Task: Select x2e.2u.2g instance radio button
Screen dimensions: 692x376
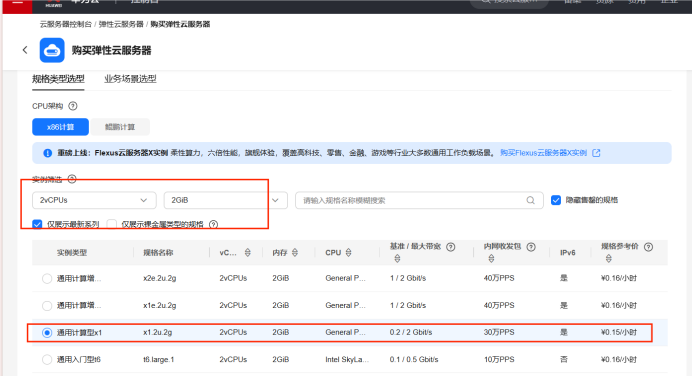Action: (x=47, y=278)
